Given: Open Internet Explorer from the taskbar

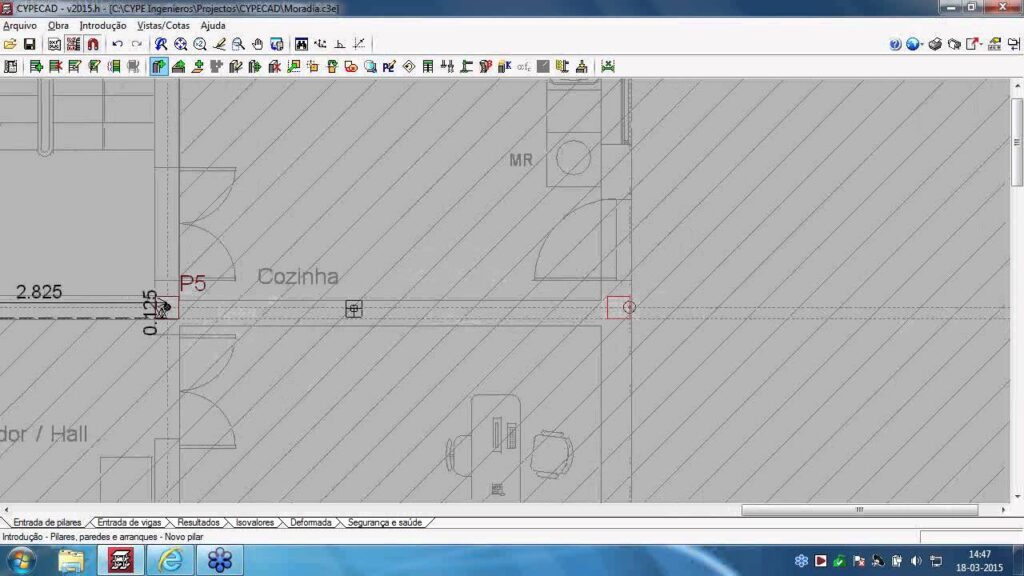Looking at the screenshot, I should pos(170,560).
